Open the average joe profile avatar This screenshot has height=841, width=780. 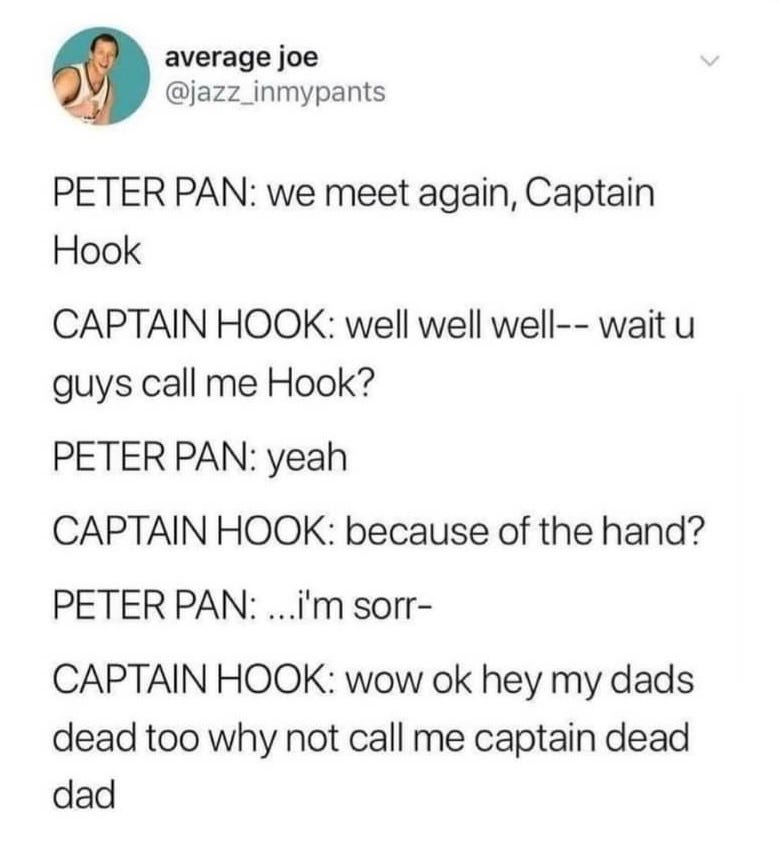[101, 76]
